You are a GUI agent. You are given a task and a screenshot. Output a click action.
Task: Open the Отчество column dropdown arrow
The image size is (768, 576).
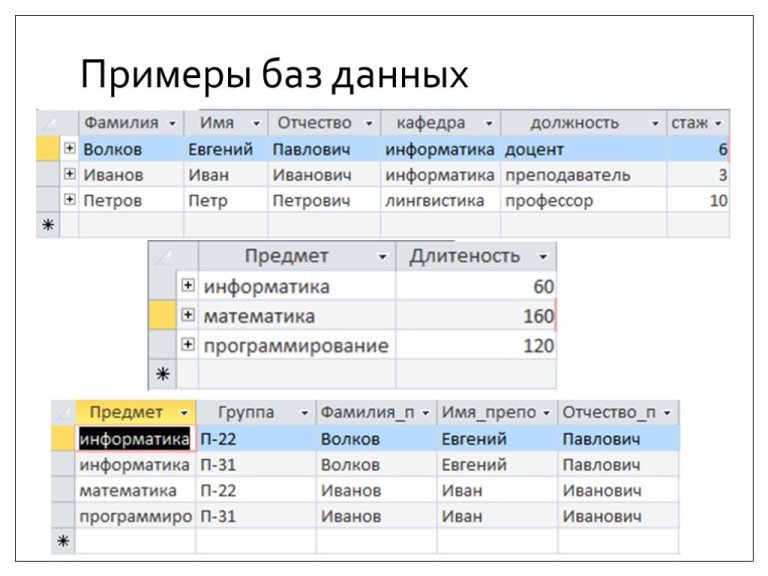369,123
